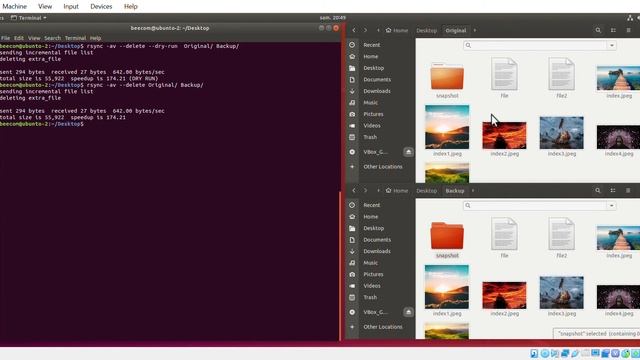Select Home in Original window sidebar
Screen dimensions: 640x360
(x=371, y=56)
